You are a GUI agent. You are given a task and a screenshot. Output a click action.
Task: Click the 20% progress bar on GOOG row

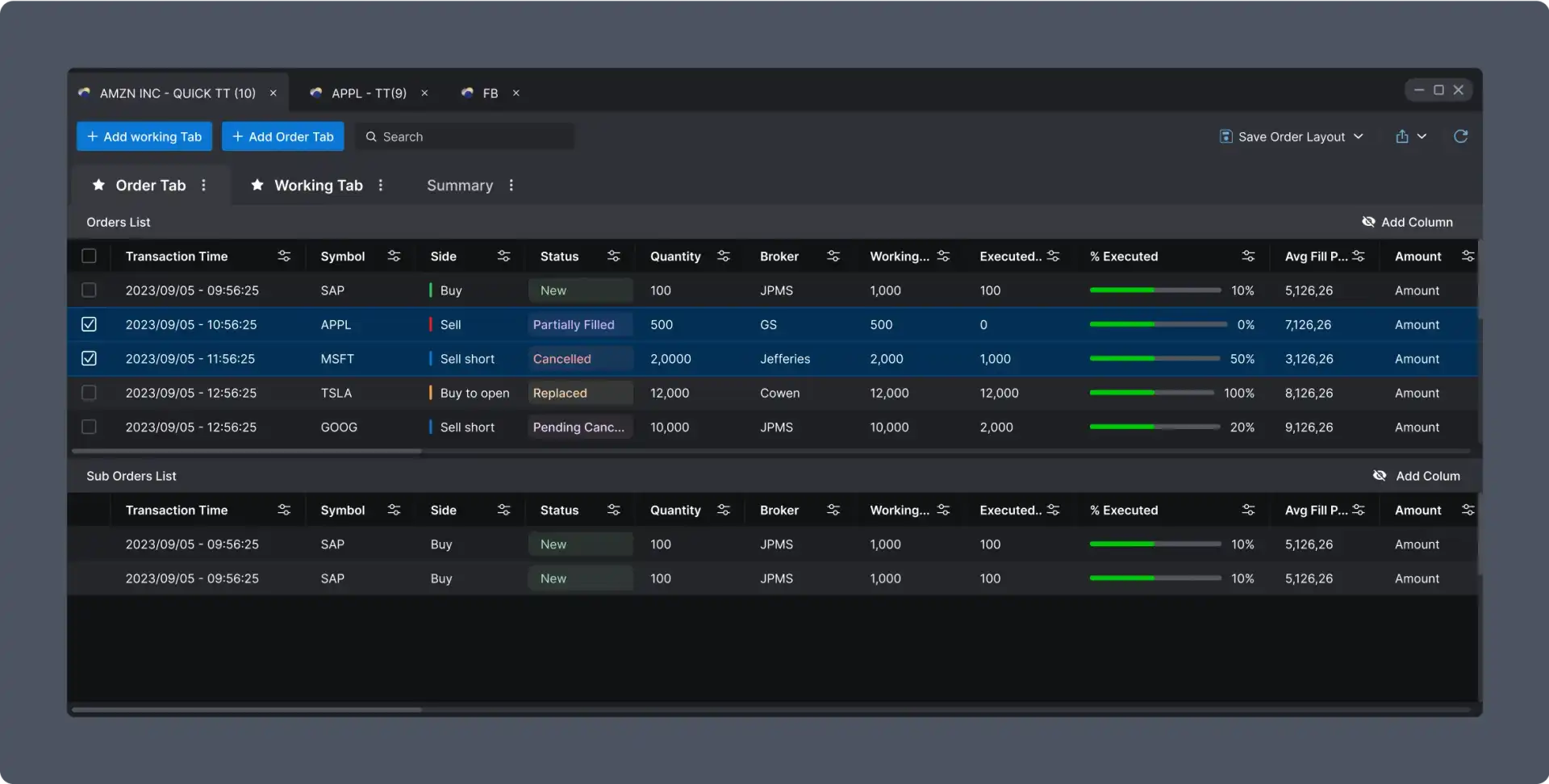(x=1154, y=427)
